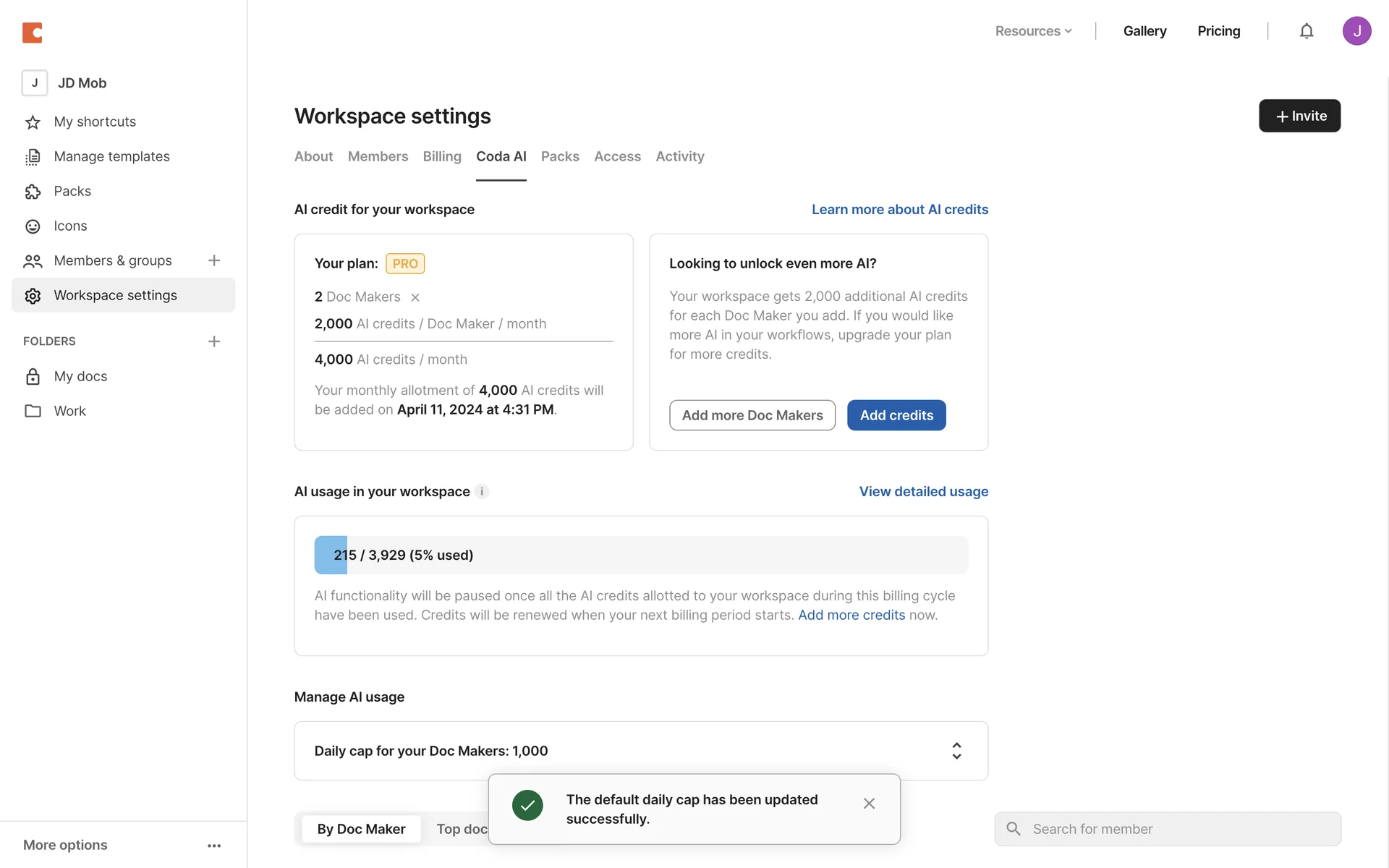Open Learn more about AI credits link
1389x868 pixels.
899,210
